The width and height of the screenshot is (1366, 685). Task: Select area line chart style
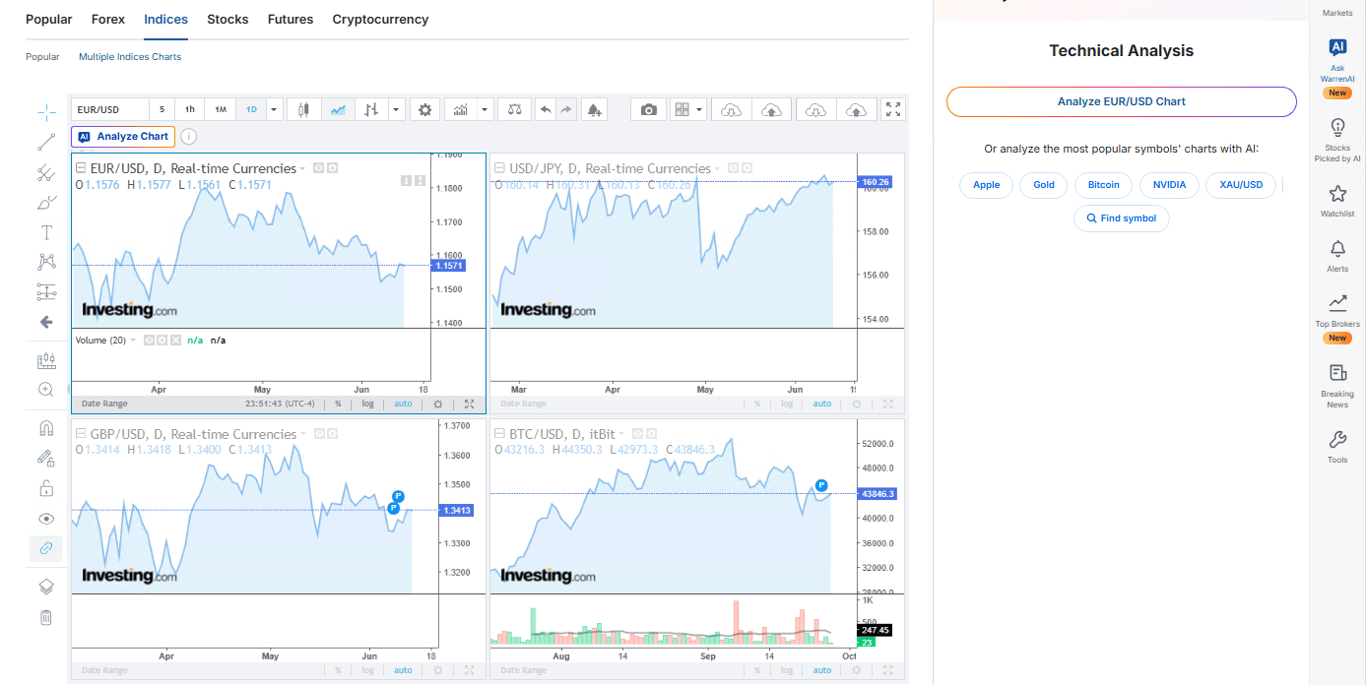(x=339, y=110)
